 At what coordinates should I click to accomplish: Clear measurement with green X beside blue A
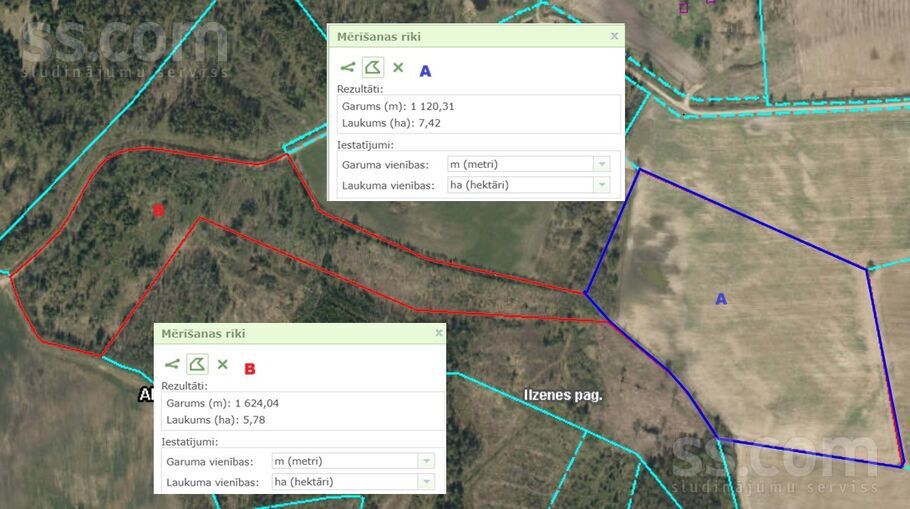click(398, 68)
